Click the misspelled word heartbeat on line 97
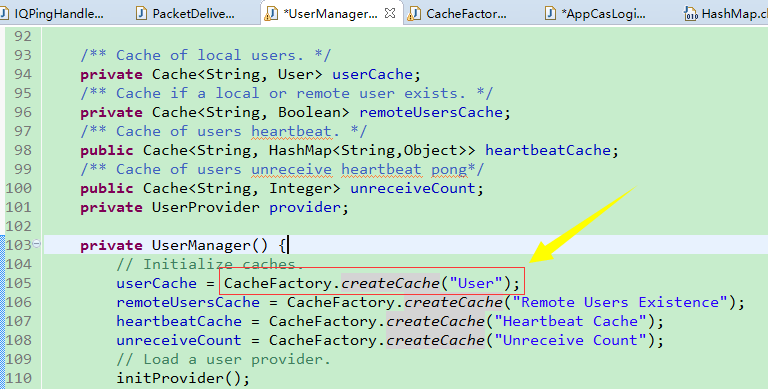 [x=291, y=131]
